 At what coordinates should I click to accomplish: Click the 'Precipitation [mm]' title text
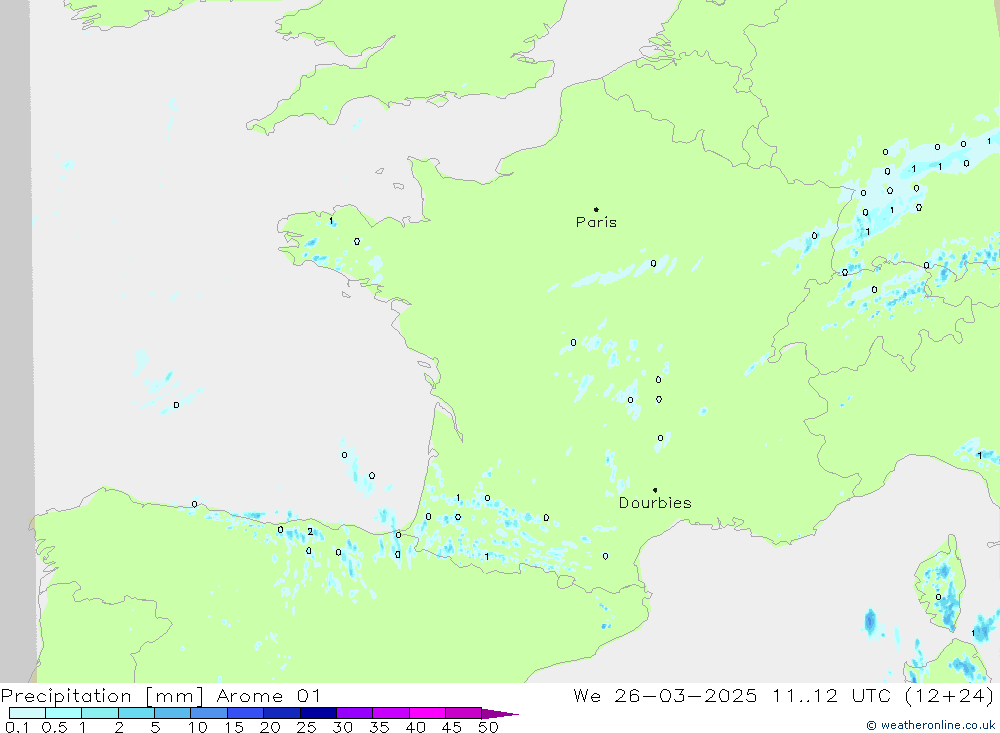coord(102,696)
